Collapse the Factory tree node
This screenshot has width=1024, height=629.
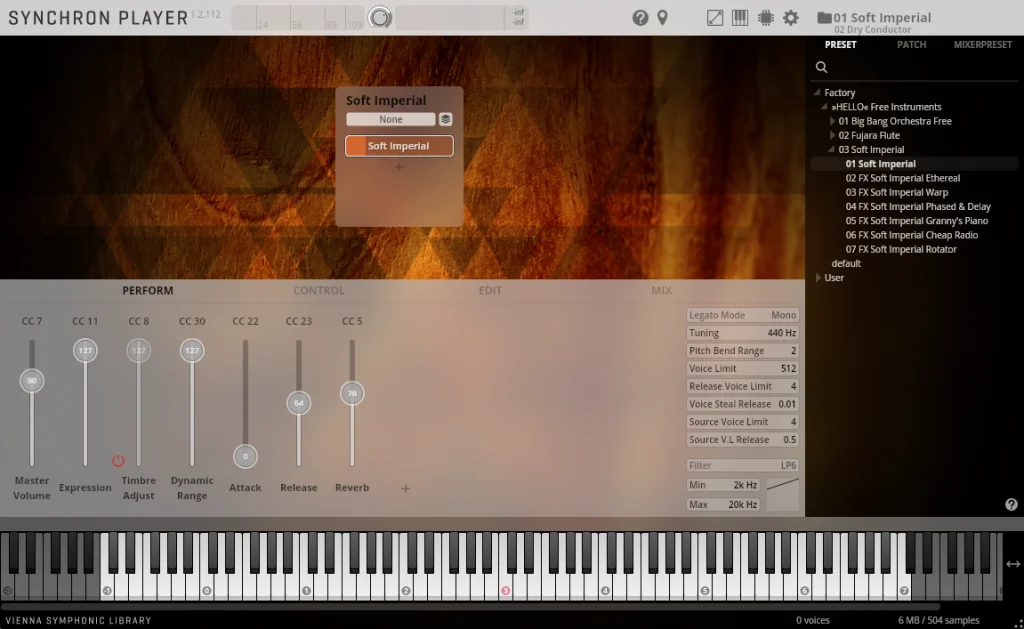[816, 92]
